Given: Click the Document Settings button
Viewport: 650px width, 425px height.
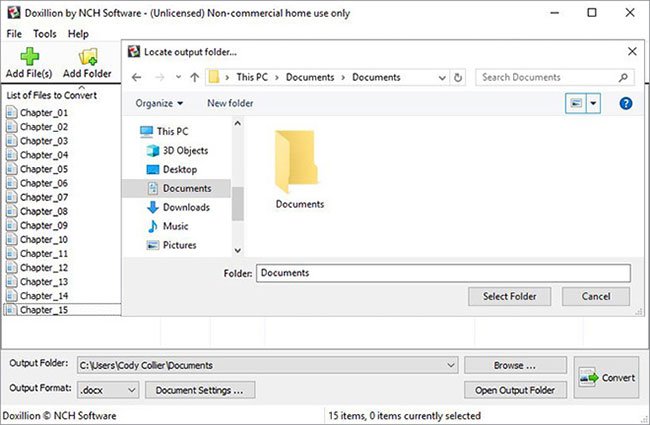Looking at the screenshot, I should tap(200, 390).
